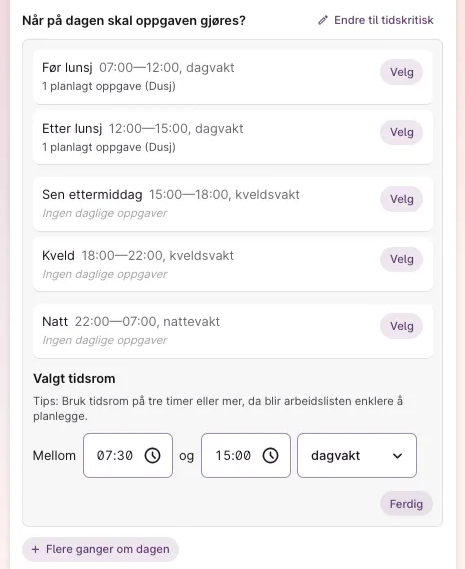Choose Velg for Natt slot
This screenshot has width=465, height=569.
click(x=401, y=326)
